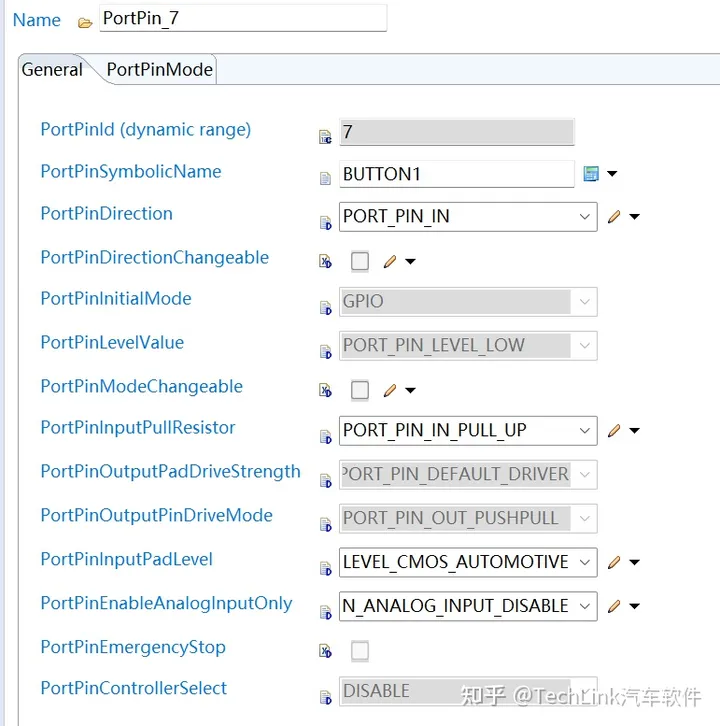Expand the arrow menu for PortPinInputPullResistor
Screen dimensions: 720x726
(x=634, y=431)
